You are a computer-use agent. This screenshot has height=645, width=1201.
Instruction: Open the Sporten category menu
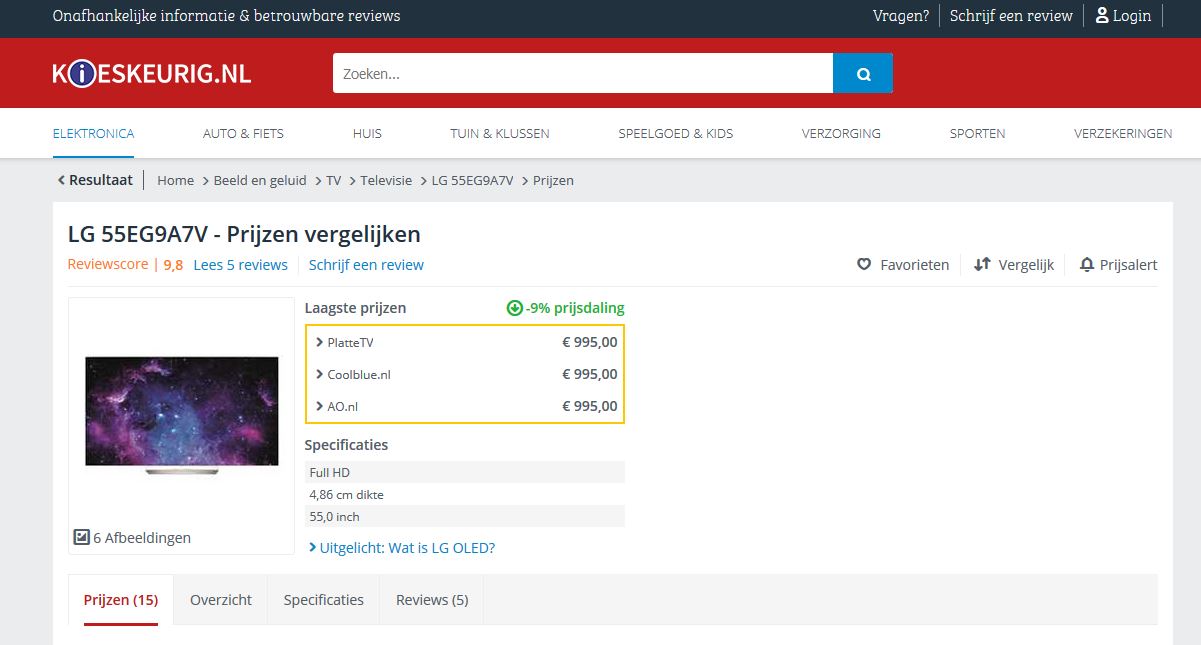978,133
